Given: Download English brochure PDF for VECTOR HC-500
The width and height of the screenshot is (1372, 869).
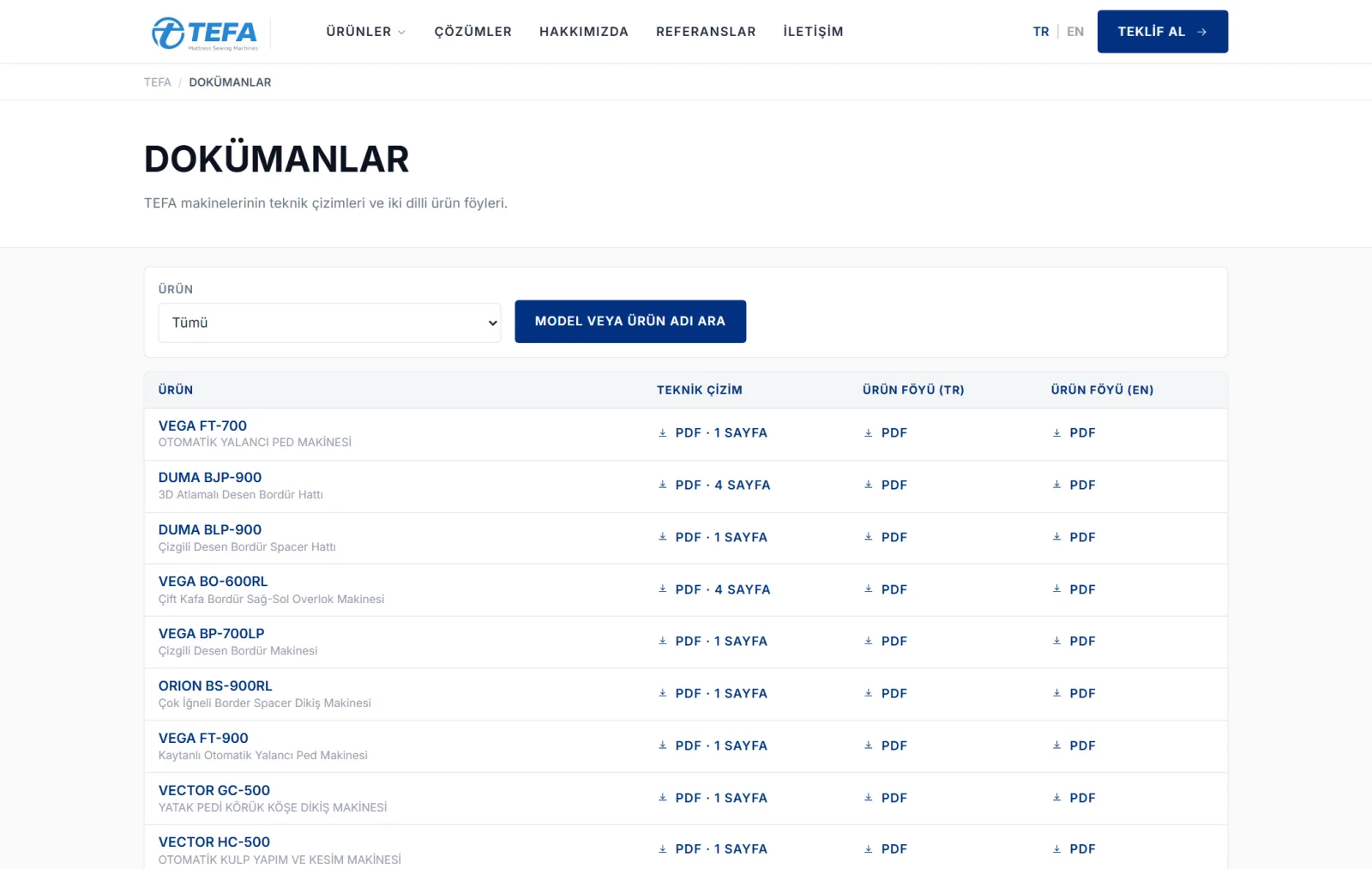Looking at the screenshot, I should point(1074,849).
